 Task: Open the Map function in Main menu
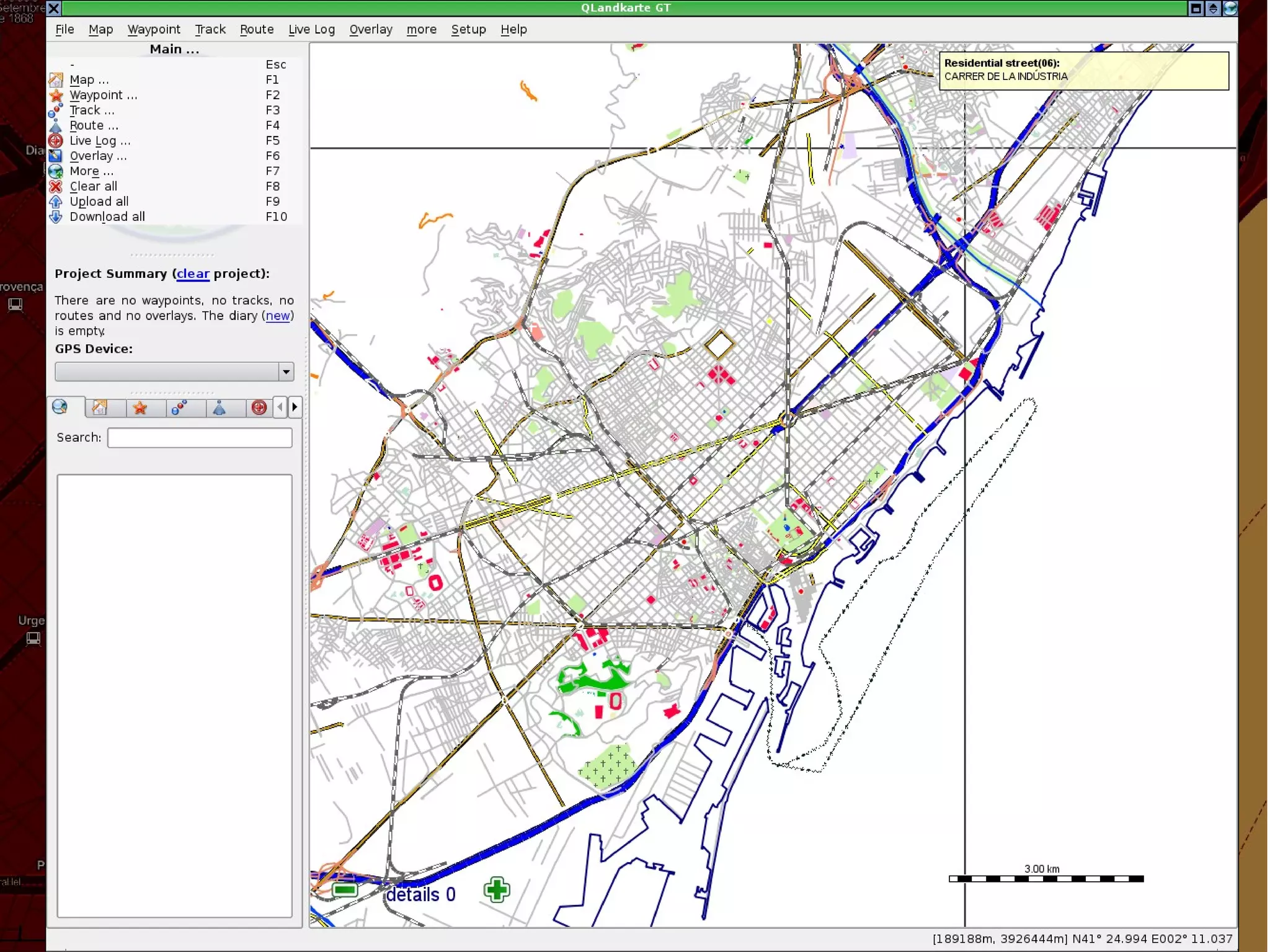(x=89, y=80)
